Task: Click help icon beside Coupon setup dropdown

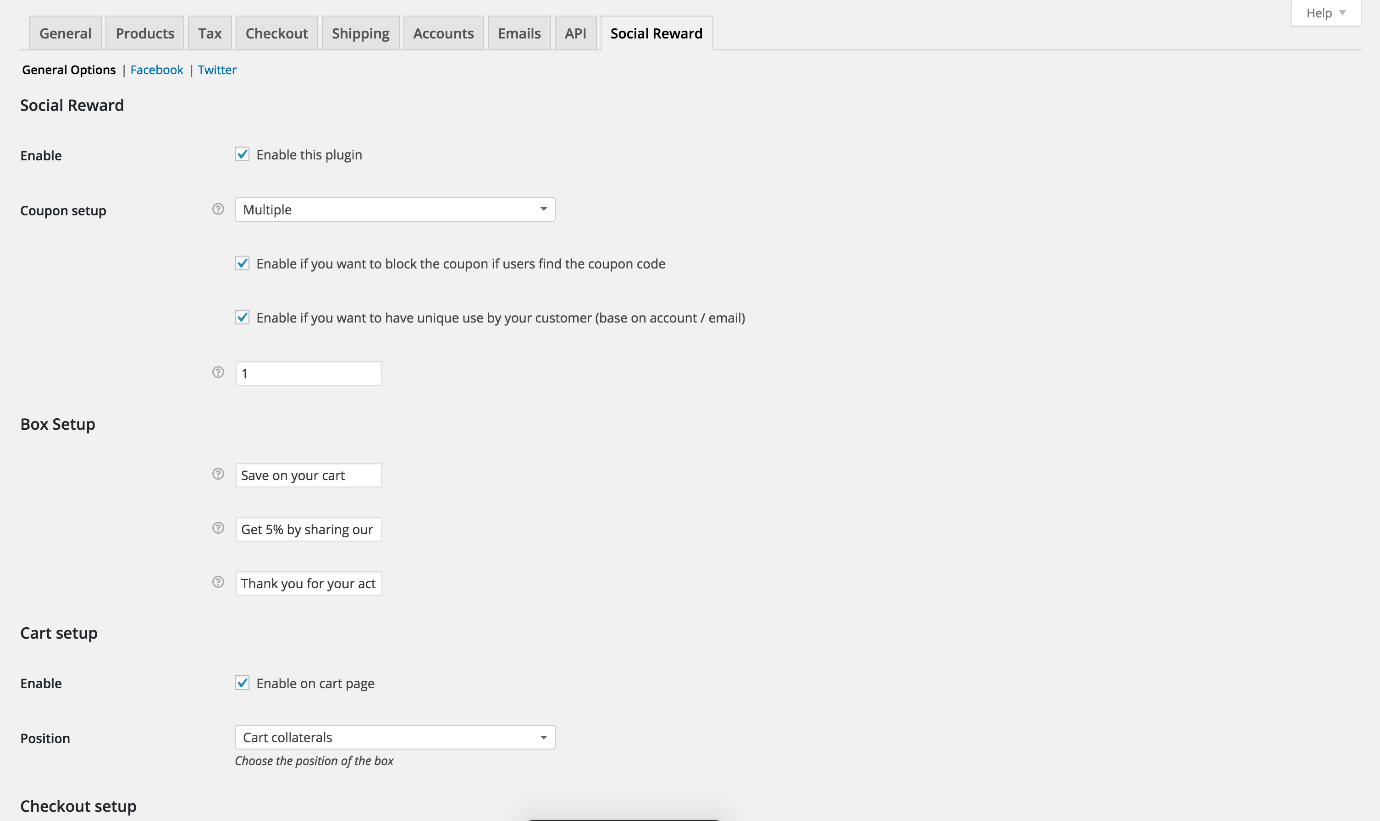Action: click(218, 210)
